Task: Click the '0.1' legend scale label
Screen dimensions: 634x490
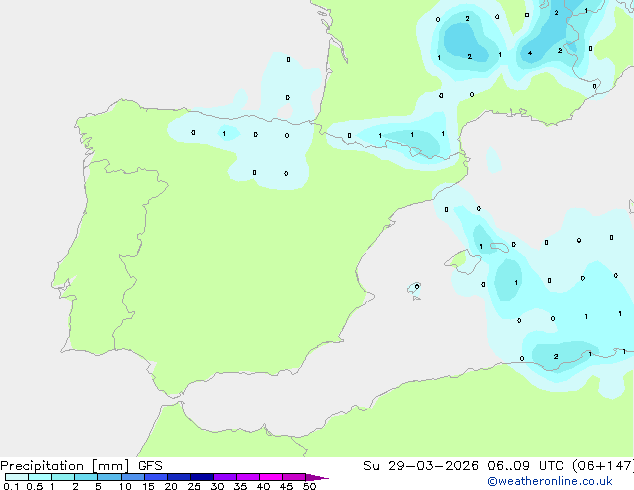Action: click(x=11, y=486)
